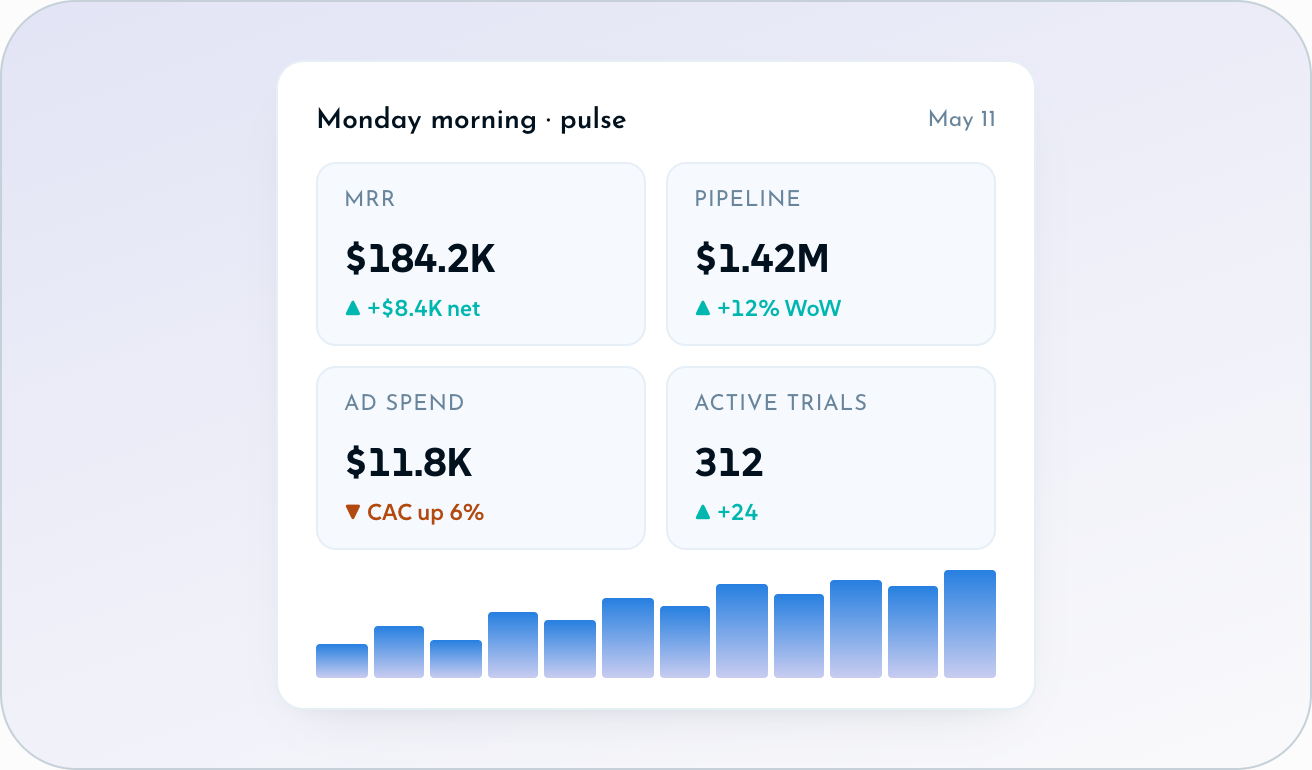1312x770 pixels.
Task: Click the up triangle beside +24
Action: tap(702, 512)
